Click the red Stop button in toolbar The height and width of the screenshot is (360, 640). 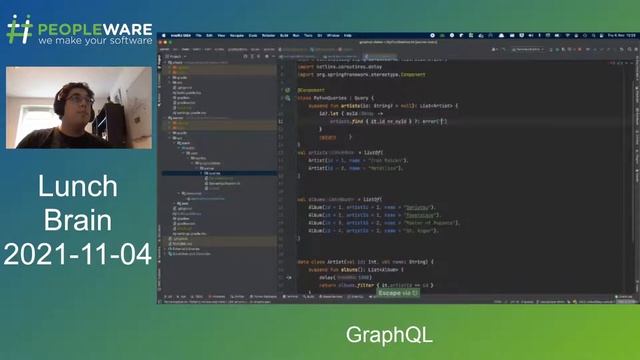pyautogui.click(x=579, y=49)
